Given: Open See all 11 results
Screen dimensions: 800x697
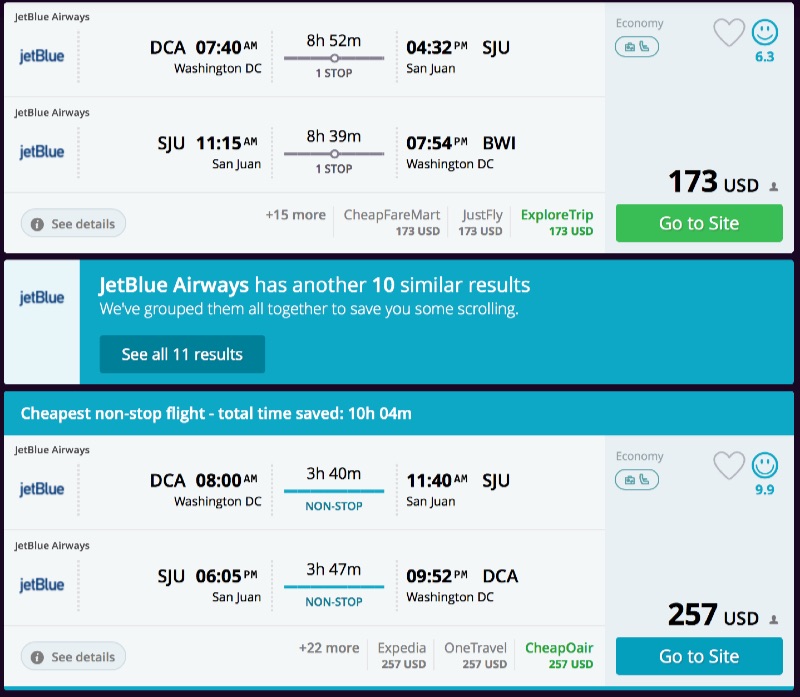Looking at the screenshot, I should tap(182, 354).
